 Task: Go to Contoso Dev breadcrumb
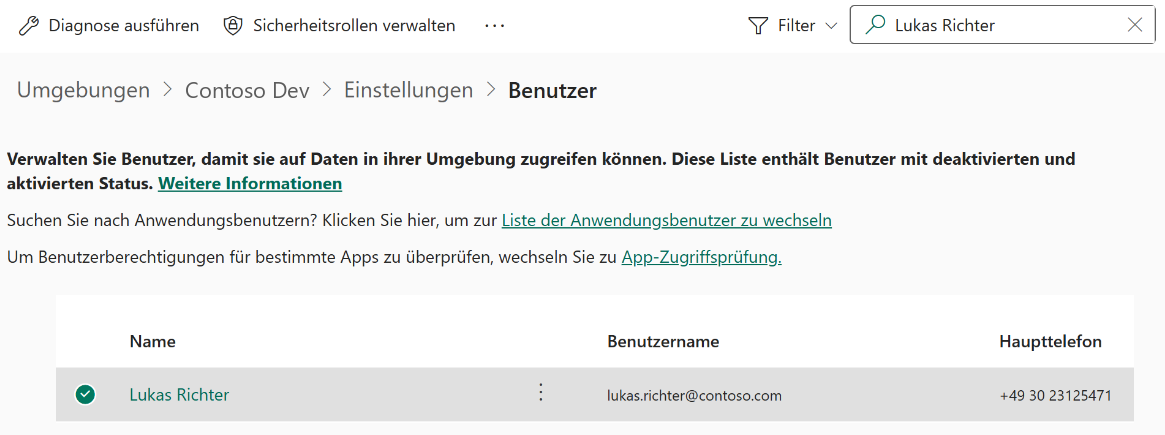point(247,91)
